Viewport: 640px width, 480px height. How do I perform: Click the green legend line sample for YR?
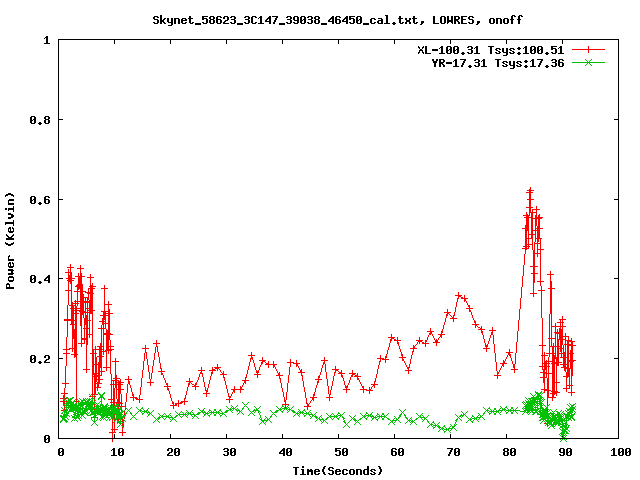click(x=588, y=62)
